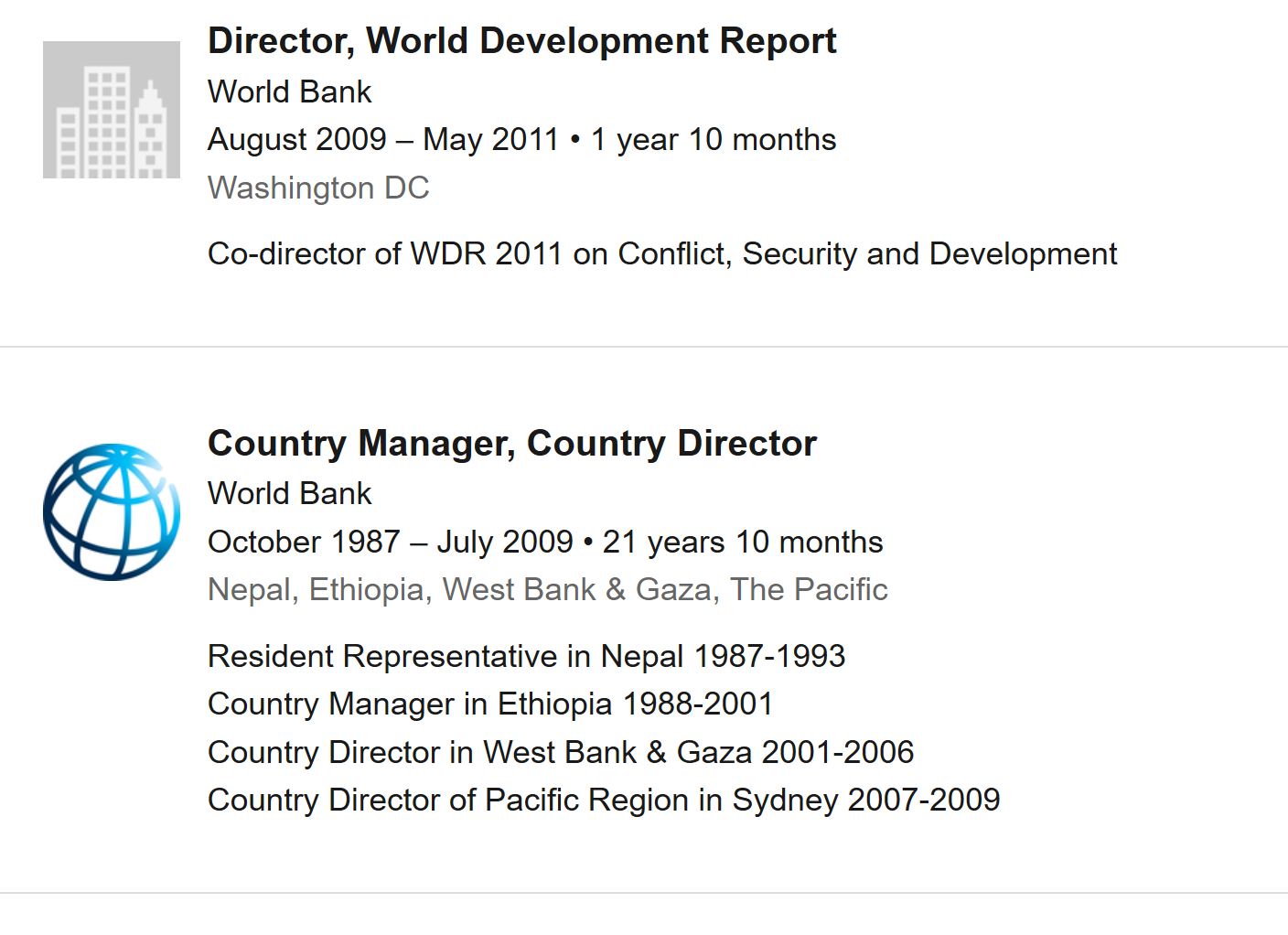The width and height of the screenshot is (1288, 935).
Task: Click World Bank under the Director role
Action: [289, 92]
